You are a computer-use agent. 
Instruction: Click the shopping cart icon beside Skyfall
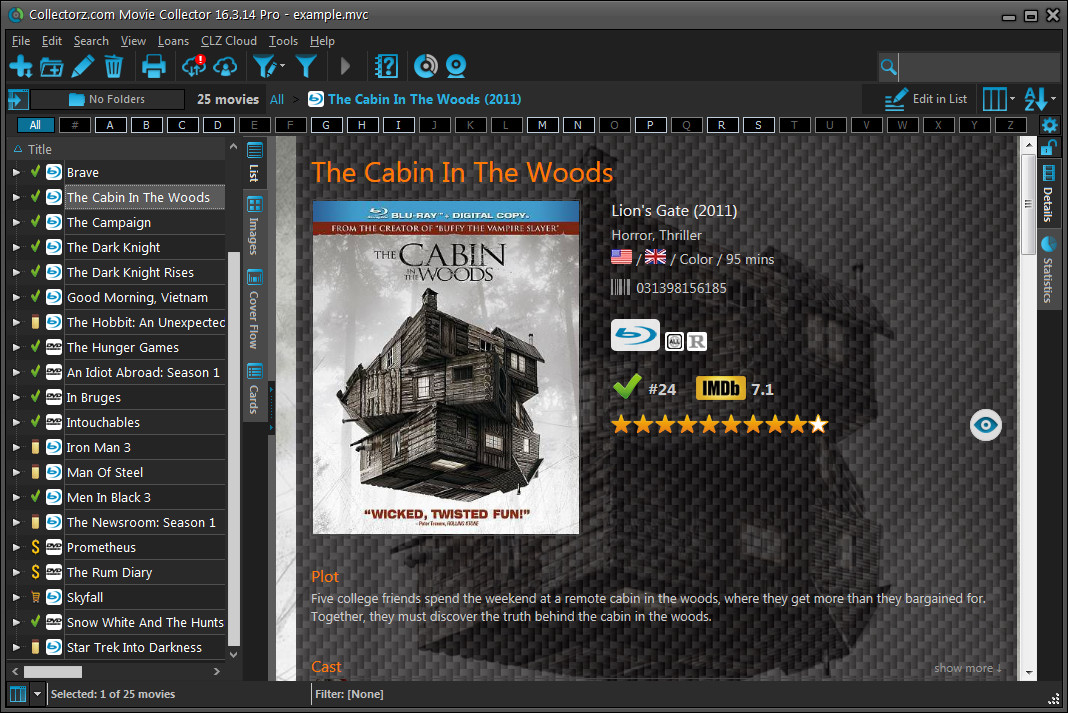35,597
